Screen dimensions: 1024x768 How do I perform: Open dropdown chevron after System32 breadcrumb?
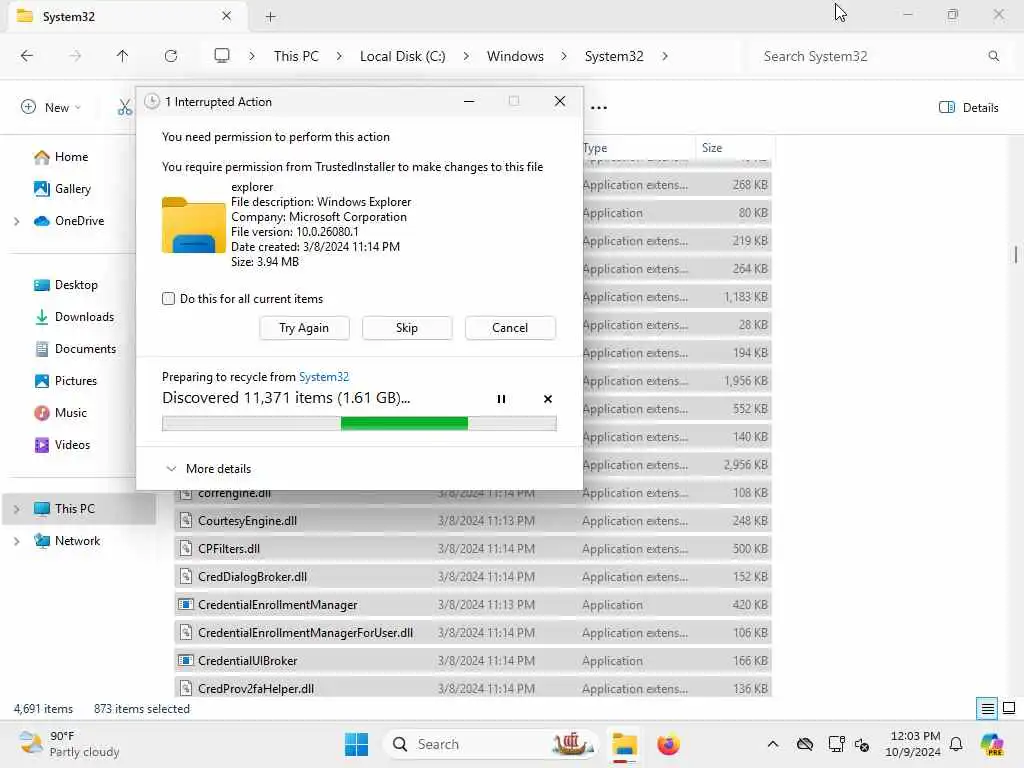tap(665, 56)
